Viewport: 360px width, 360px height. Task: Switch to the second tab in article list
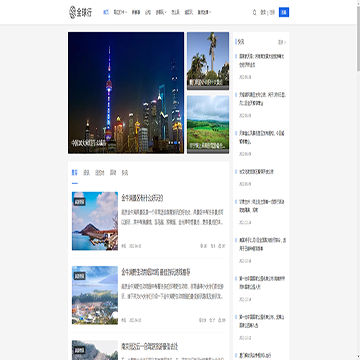click(x=86, y=173)
